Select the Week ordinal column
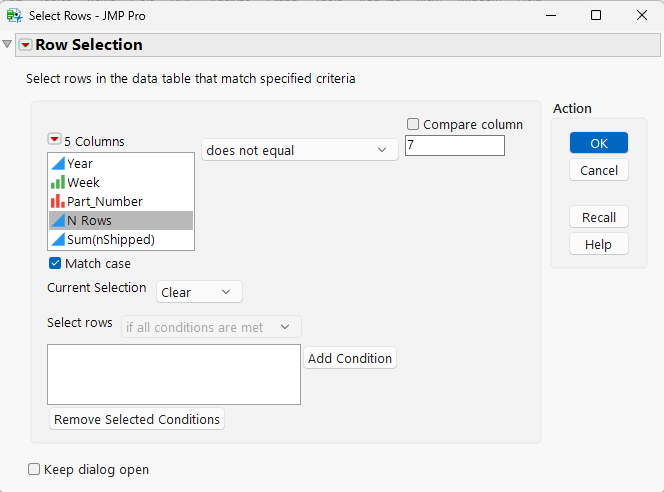664x492 pixels. click(83, 182)
